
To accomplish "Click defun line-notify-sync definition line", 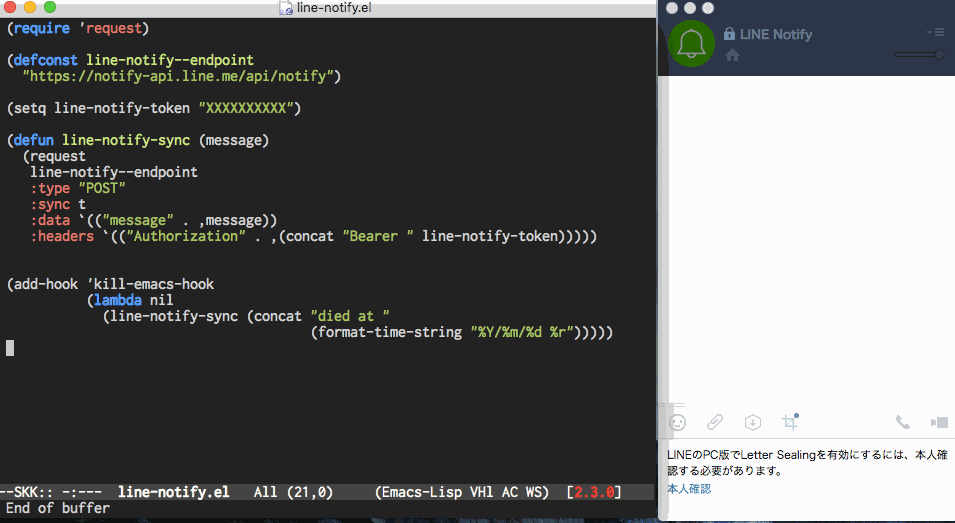I will [138, 140].
